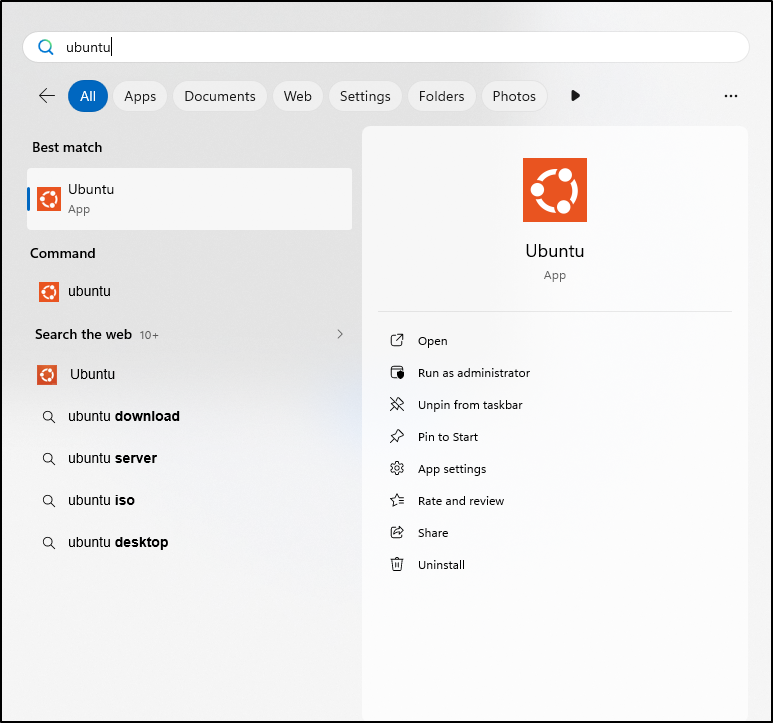773x723 pixels.
Task: Click the Rate and review star icon
Action: point(397,500)
